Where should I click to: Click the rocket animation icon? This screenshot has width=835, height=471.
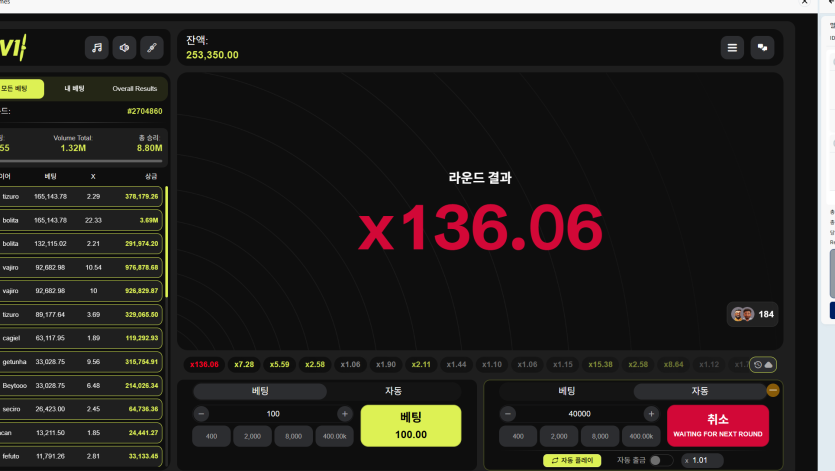pos(152,48)
